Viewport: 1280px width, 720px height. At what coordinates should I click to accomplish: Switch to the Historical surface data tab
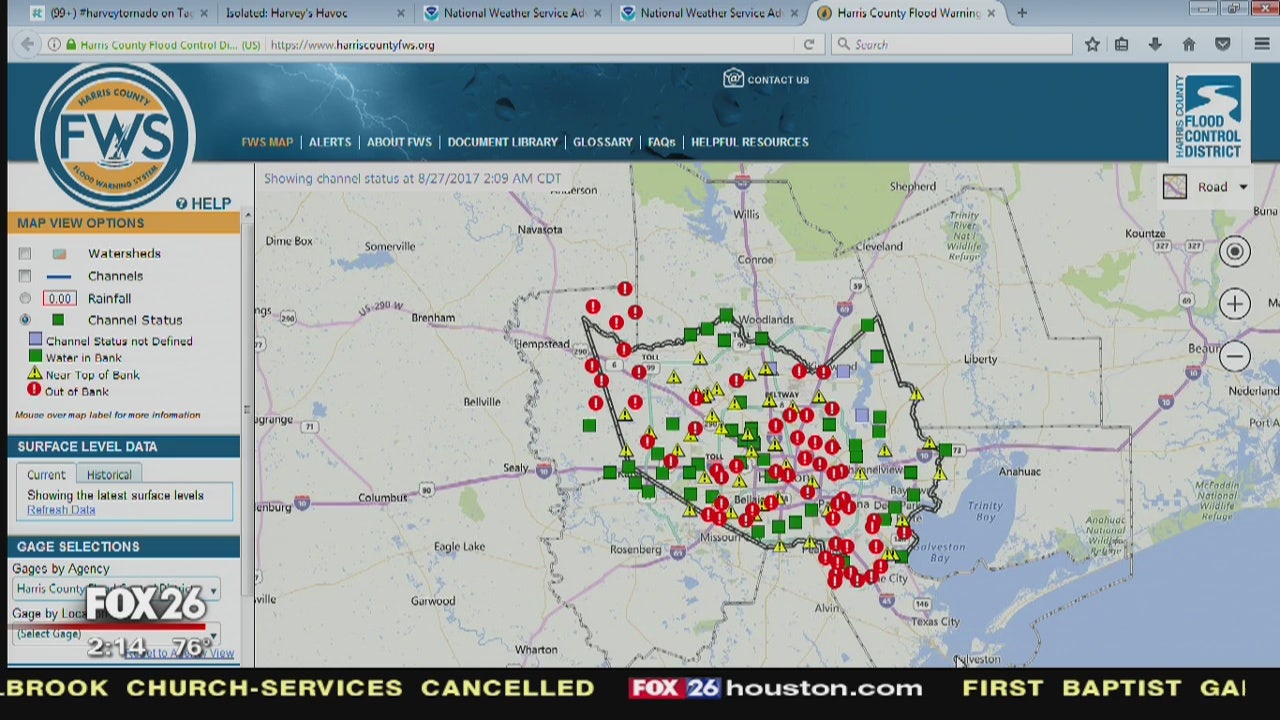(x=109, y=475)
